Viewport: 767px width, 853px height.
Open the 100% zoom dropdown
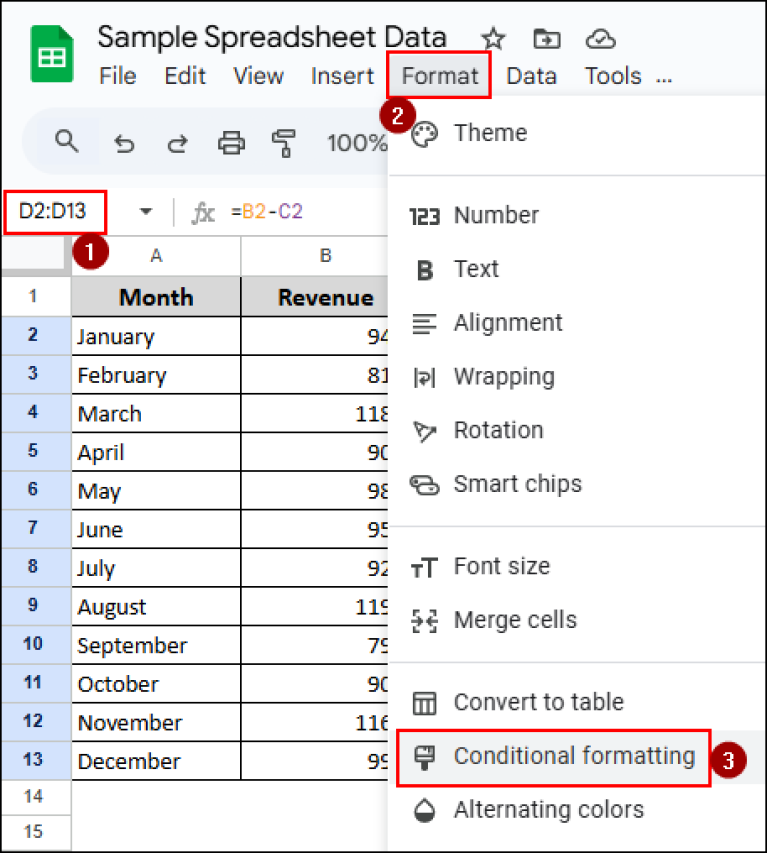point(357,142)
